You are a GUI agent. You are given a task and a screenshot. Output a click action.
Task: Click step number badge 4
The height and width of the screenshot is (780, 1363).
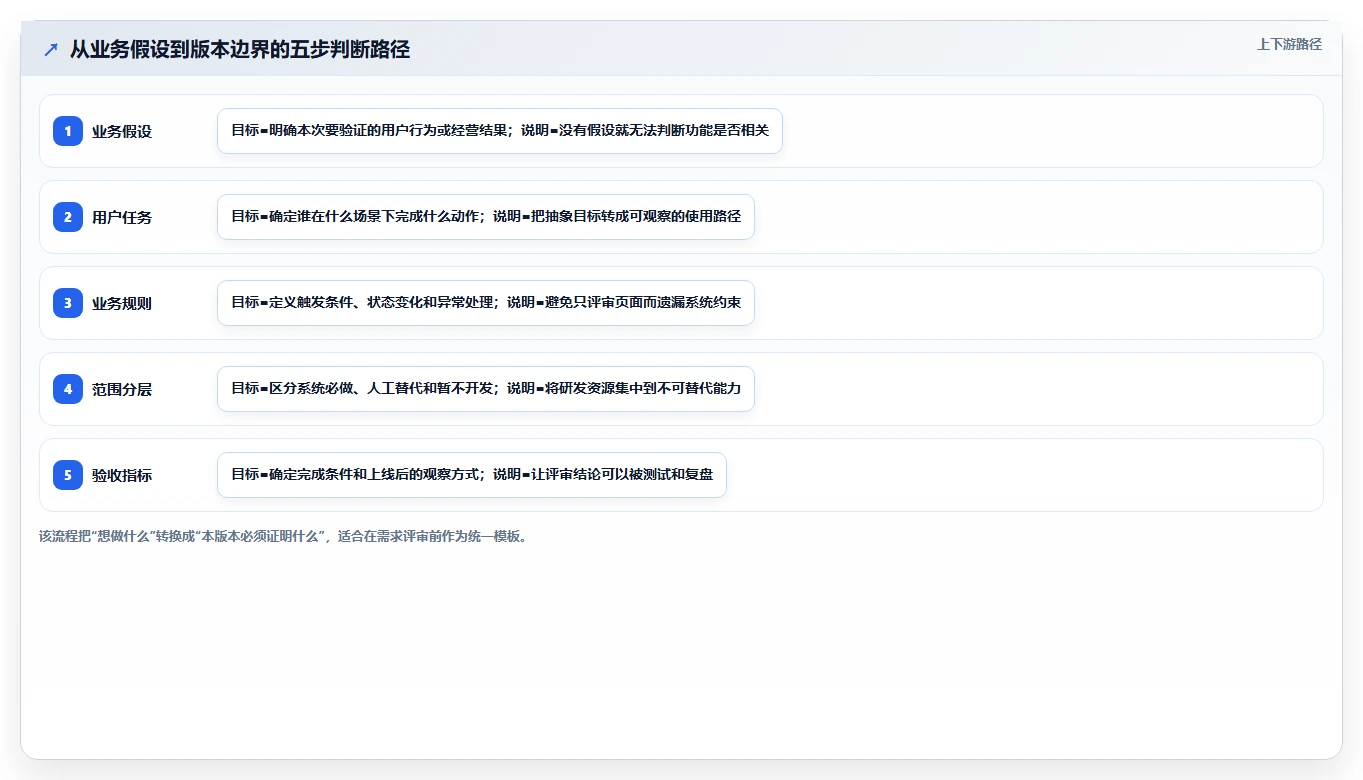[68, 389]
